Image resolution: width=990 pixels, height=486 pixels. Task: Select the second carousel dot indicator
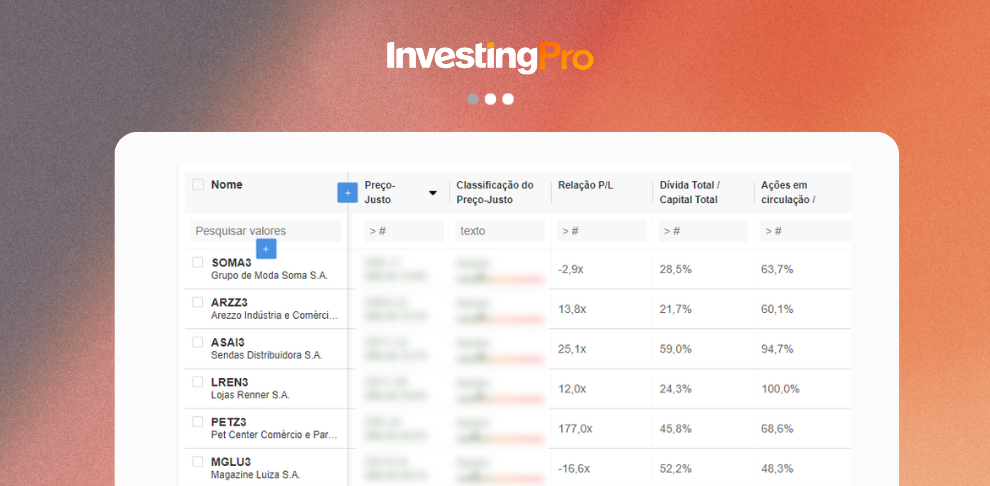pyautogui.click(x=490, y=99)
